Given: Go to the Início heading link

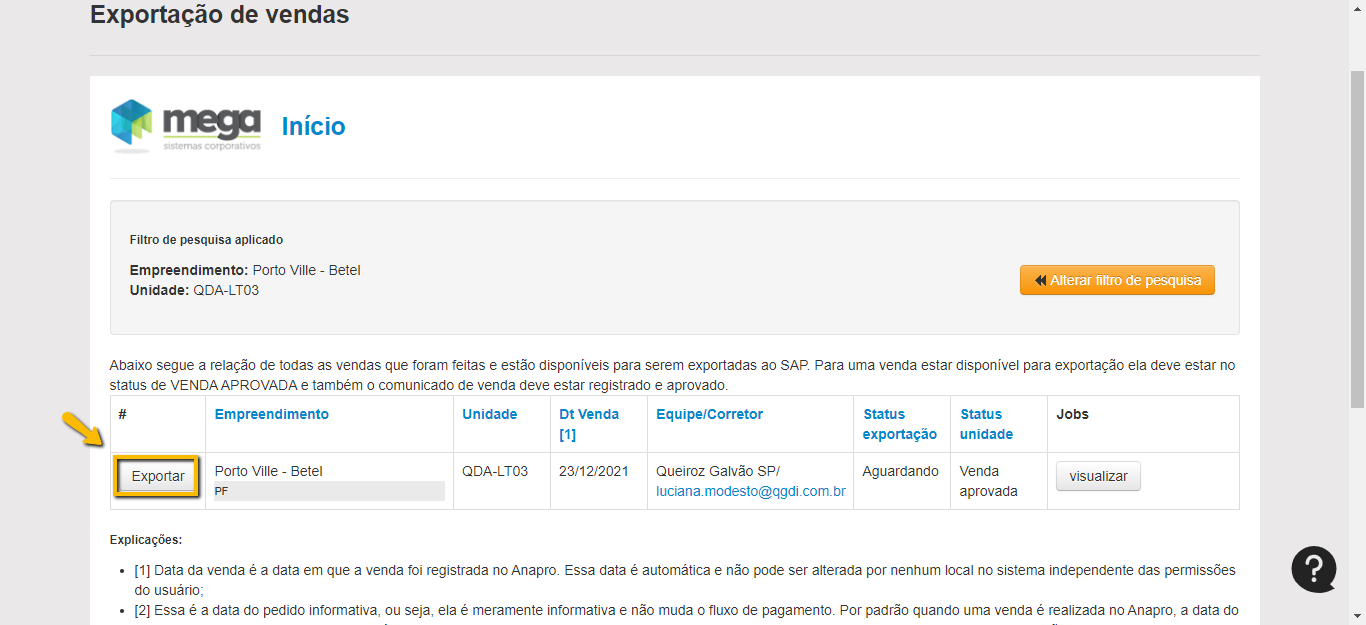Looking at the screenshot, I should (313, 127).
